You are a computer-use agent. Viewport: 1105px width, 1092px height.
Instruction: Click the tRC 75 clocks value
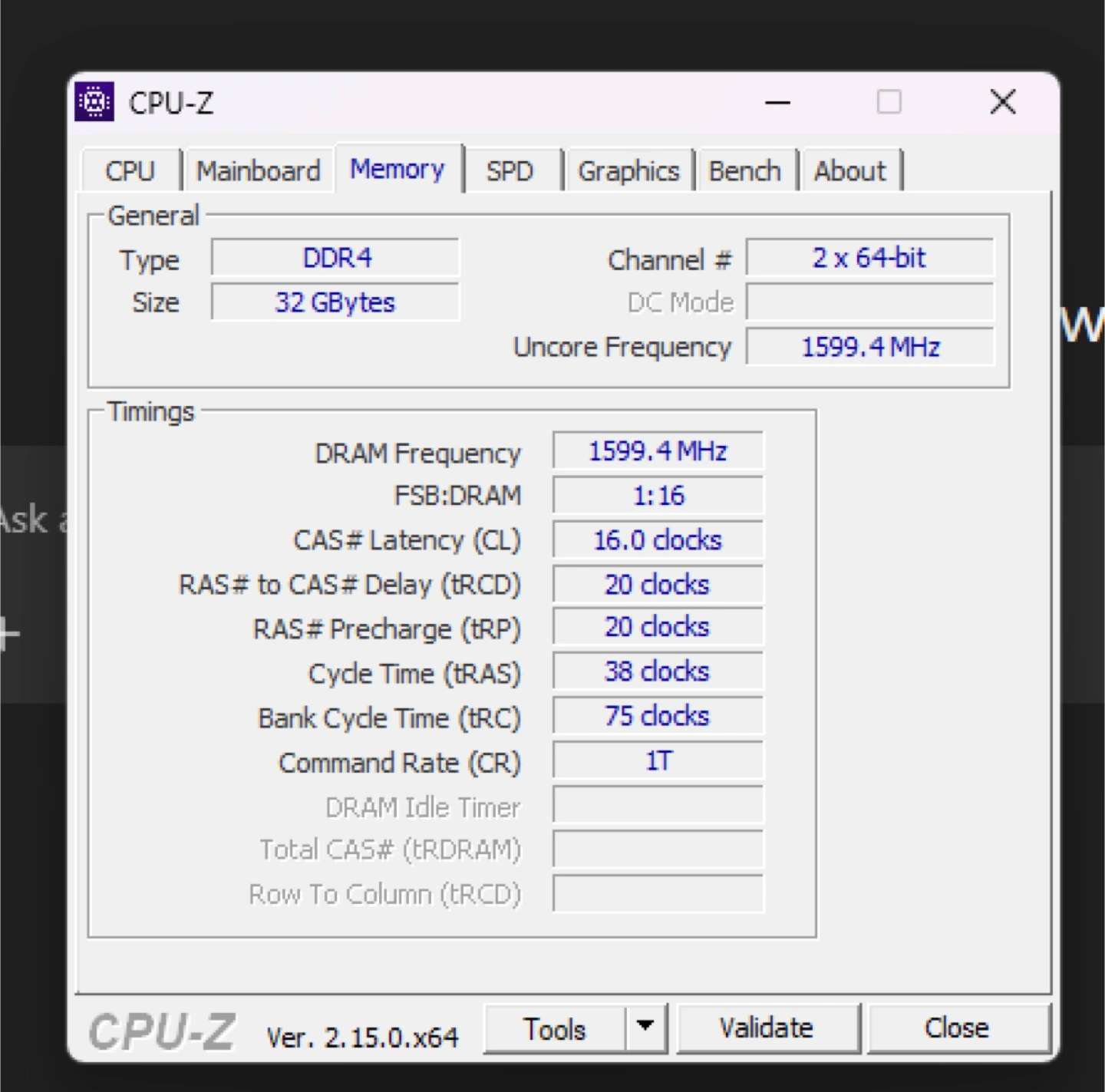[x=658, y=716]
